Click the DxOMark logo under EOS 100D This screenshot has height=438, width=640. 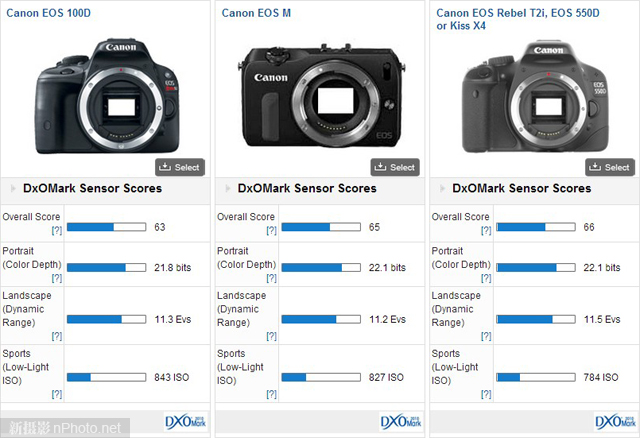[x=186, y=422]
